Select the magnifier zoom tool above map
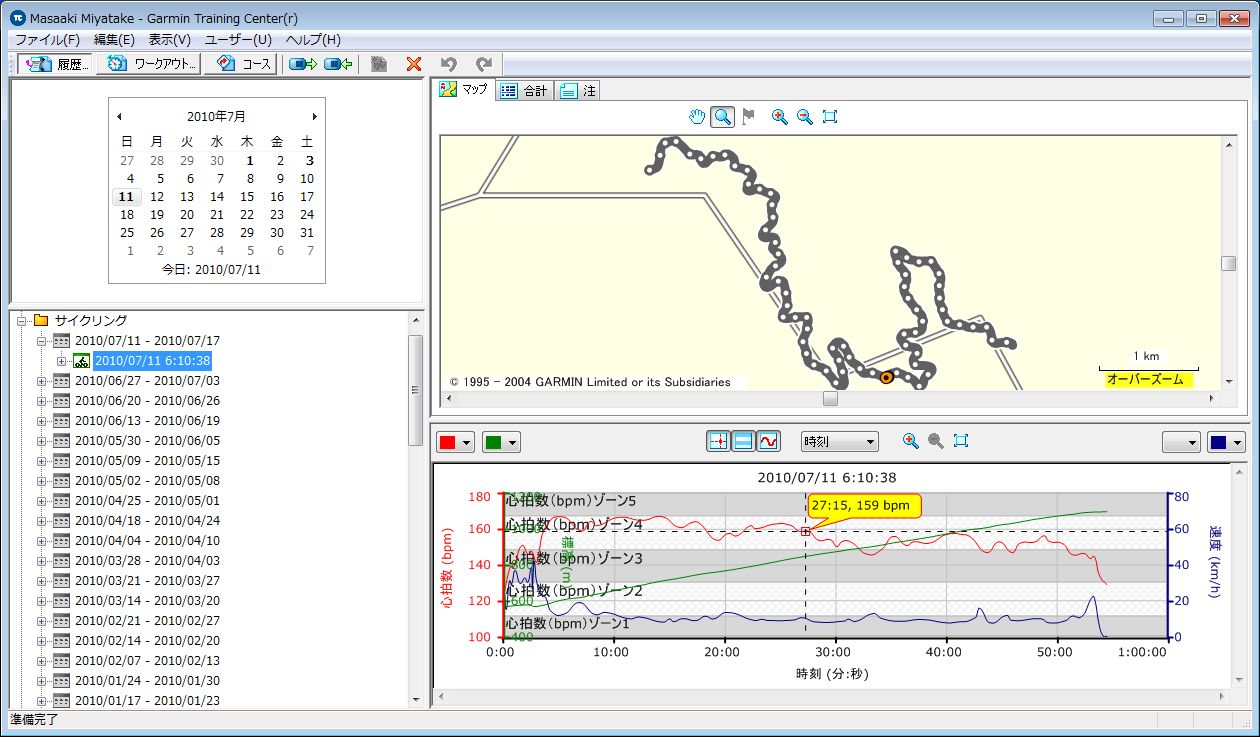1260x737 pixels. [x=721, y=117]
